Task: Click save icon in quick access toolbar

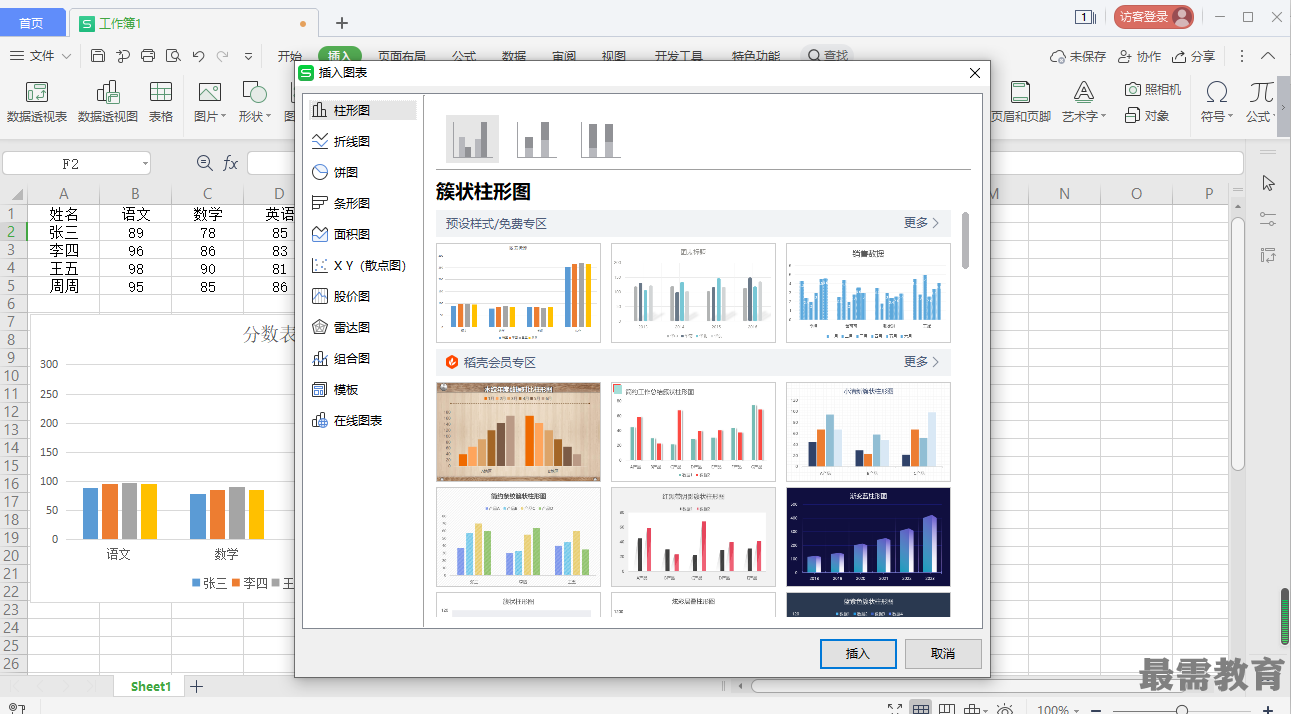Action: pyautogui.click(x=98, y=56)
